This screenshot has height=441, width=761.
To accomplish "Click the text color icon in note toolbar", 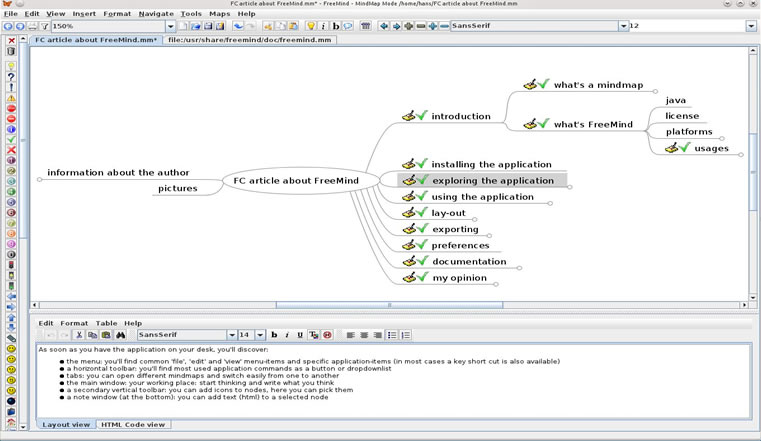I will pos(314,335).
